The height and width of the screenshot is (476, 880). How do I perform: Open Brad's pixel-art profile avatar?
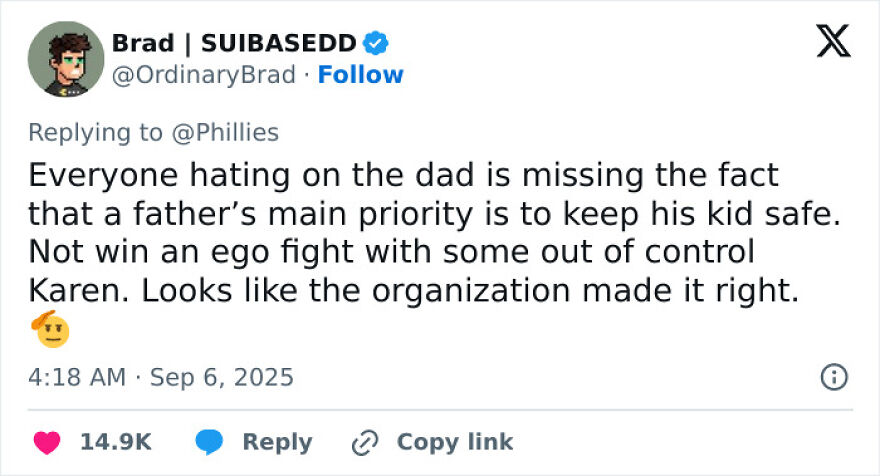pyautogui.click(x=66, y=59)
